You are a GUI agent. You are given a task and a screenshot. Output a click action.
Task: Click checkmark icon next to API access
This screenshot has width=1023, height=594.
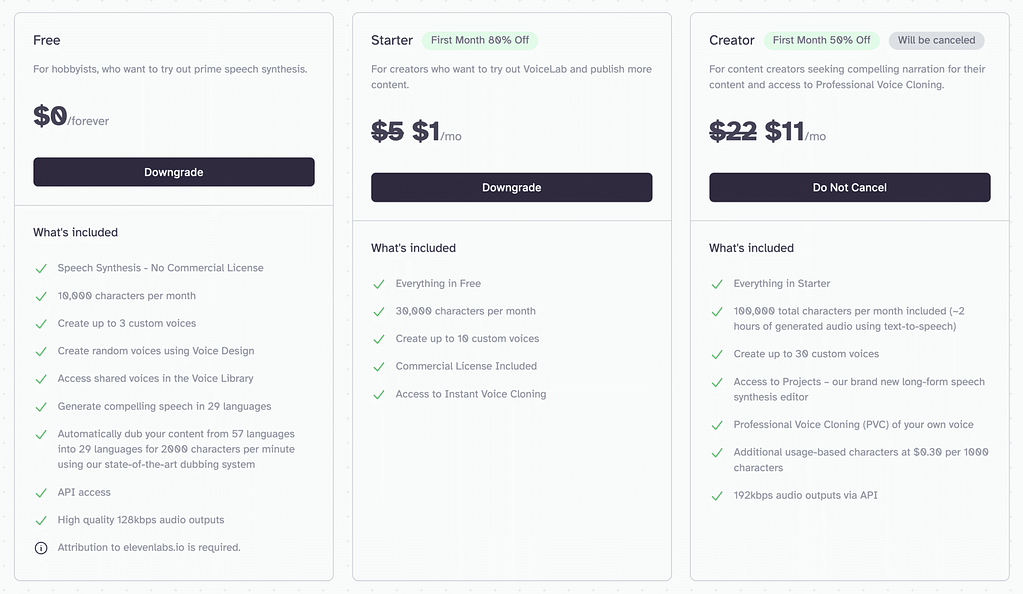[x=41, y=493]
